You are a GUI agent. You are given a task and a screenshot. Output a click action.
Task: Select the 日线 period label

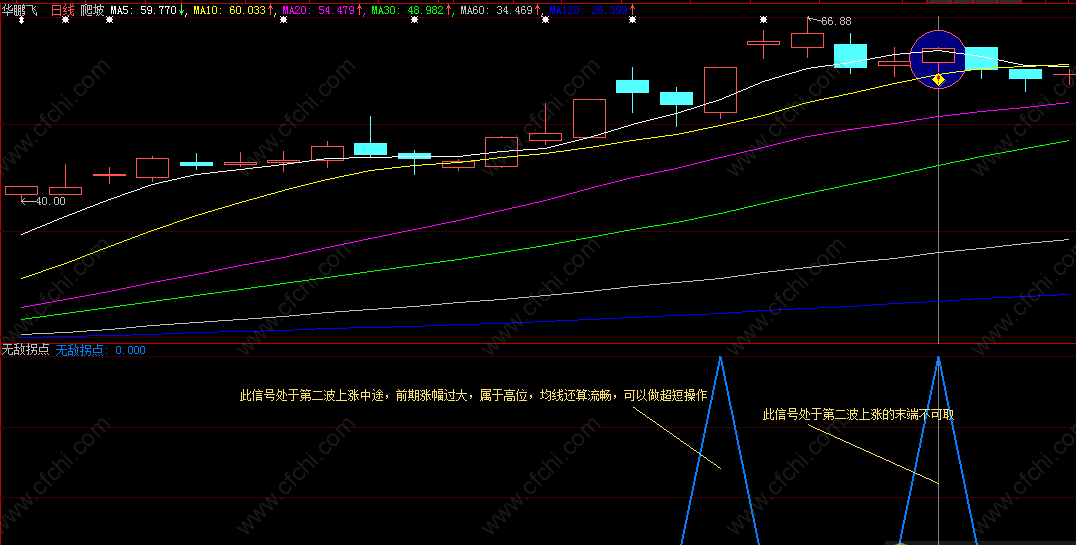pos(62,10)
